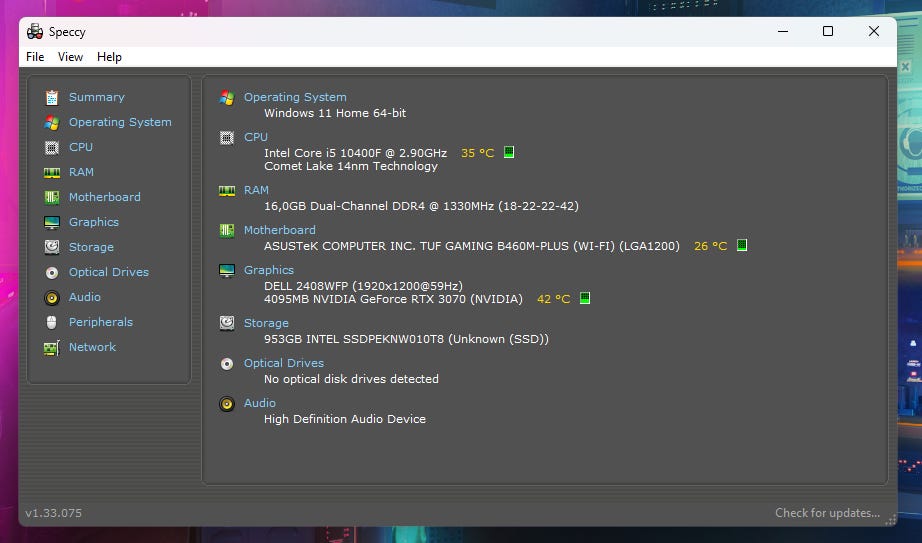The height and width of the screenshot is (543, 922).
Task: Click the Motherboard icon in summary panel
Action: point(227,231)
